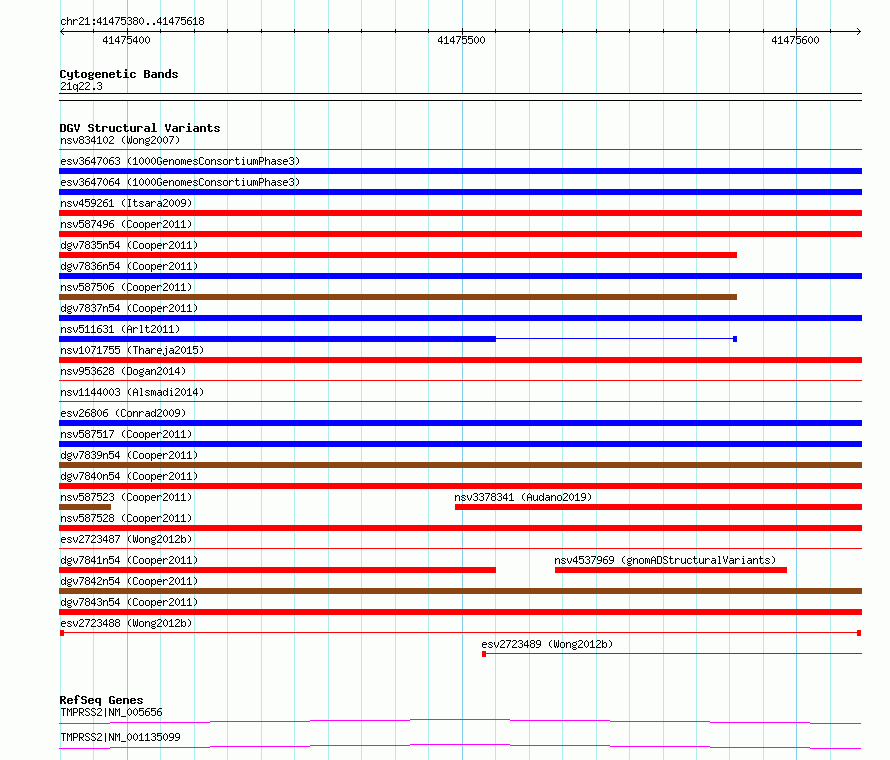This screenshot has width=890, height=760.
Task: Select the esv2723488 (Wong2012b) label
Action: [126, 623]
